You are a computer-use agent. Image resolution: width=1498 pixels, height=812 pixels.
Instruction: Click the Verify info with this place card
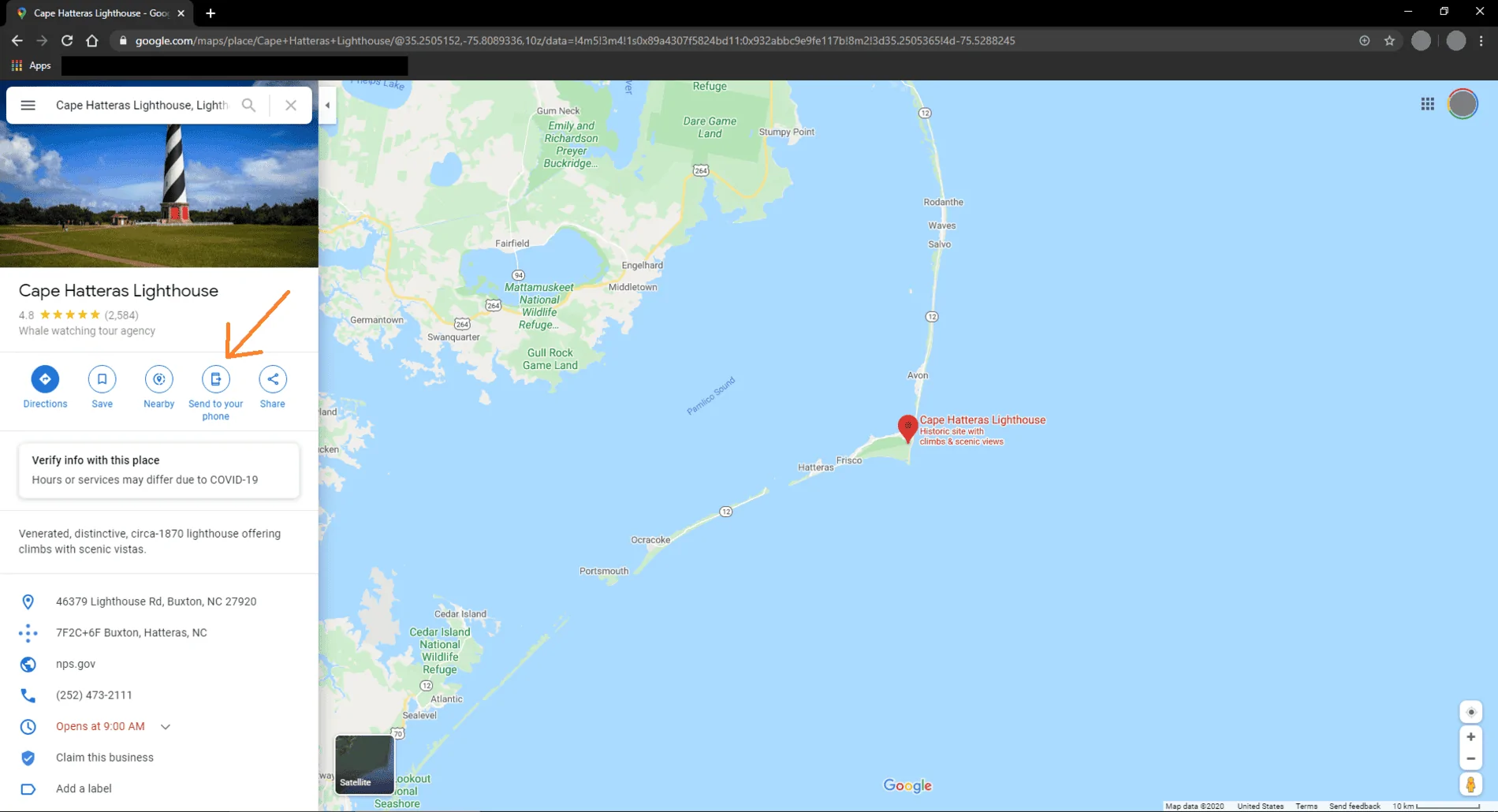[158, 471]
